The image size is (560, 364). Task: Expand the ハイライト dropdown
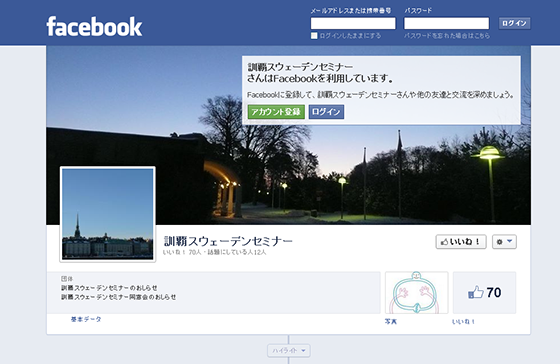coord(289,350)
